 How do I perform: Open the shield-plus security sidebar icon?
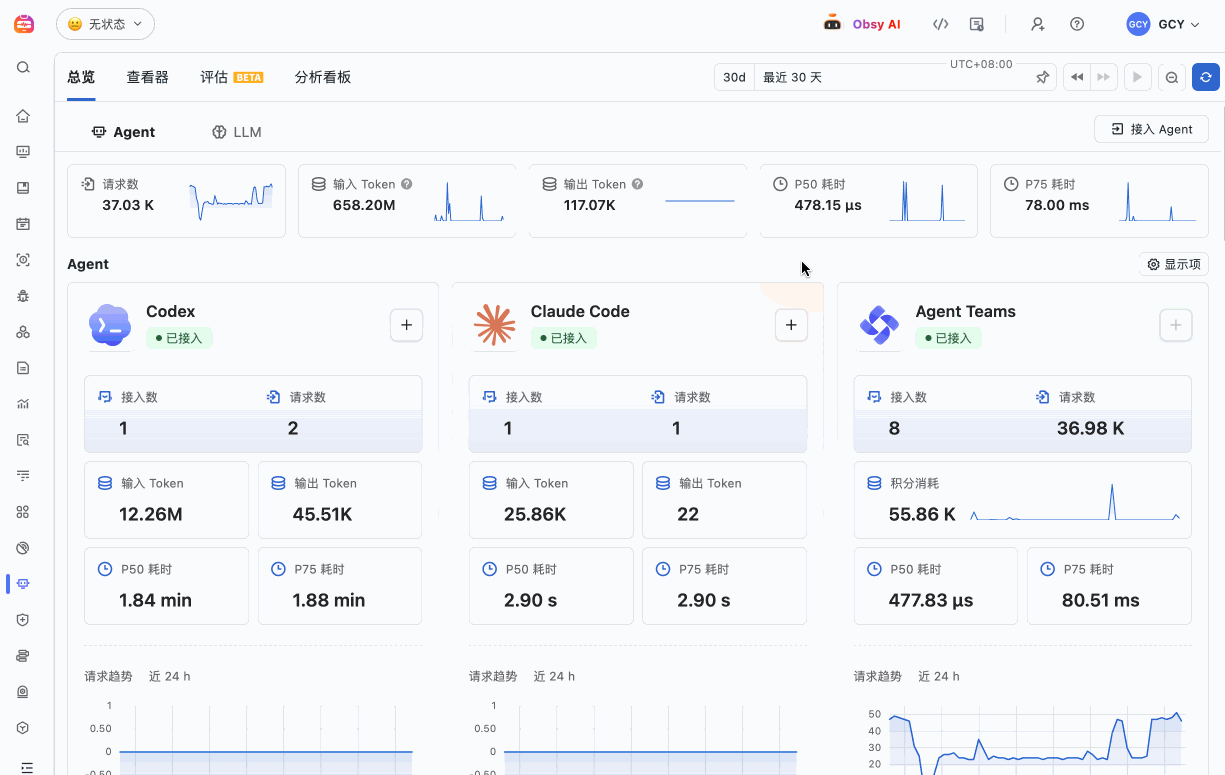(x=23, y=620)
